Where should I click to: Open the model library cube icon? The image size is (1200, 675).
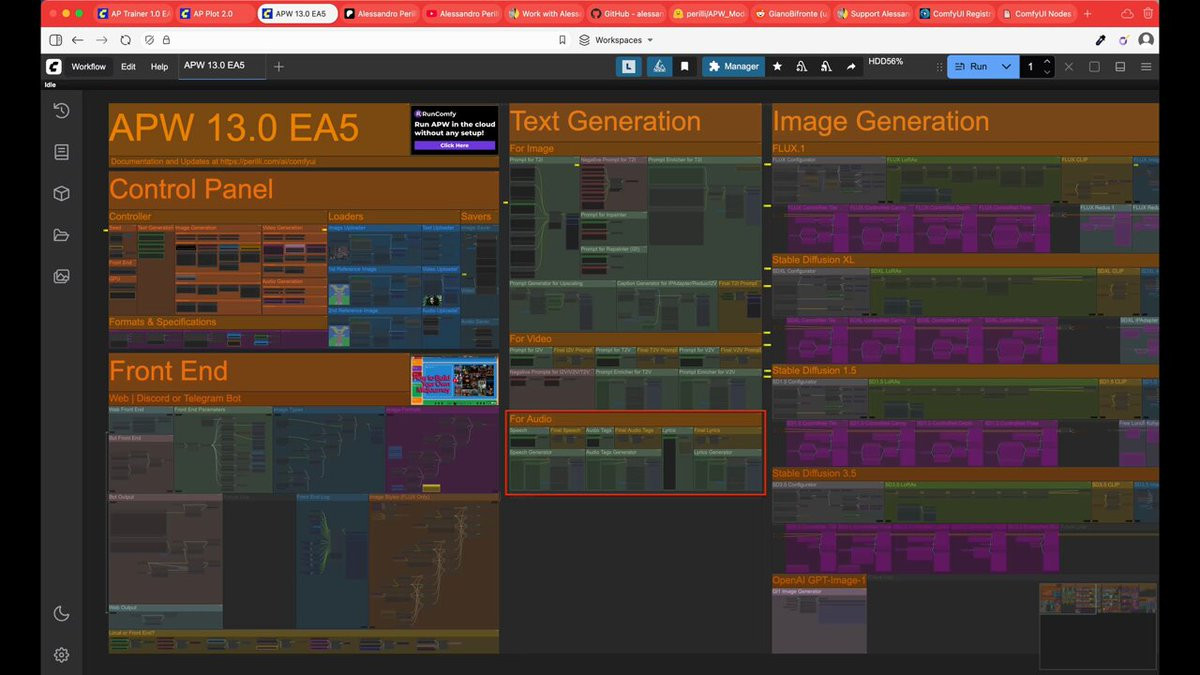coord(61,193)
